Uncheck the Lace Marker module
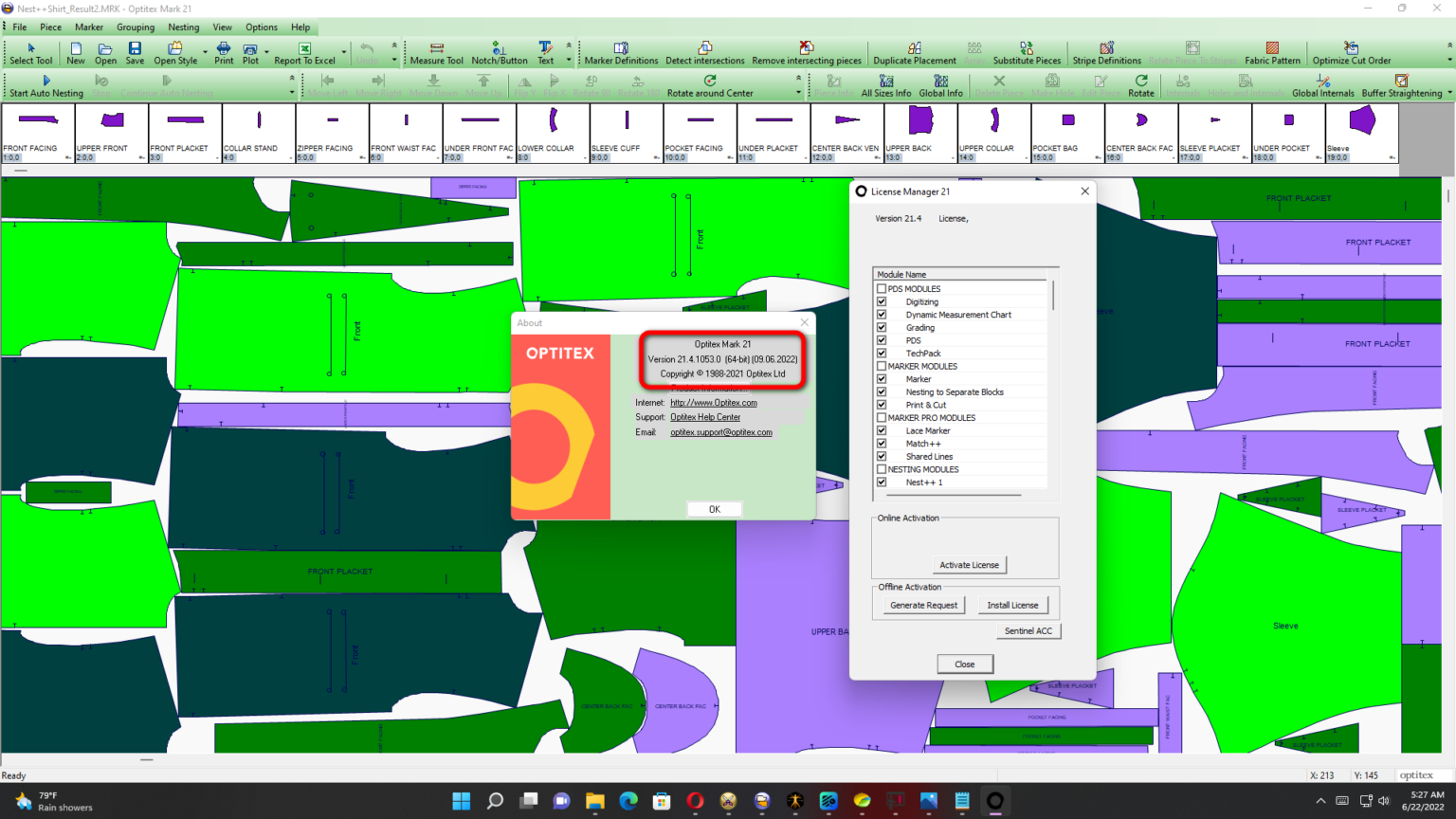The image size is (1456, 819). click(882, 430)
